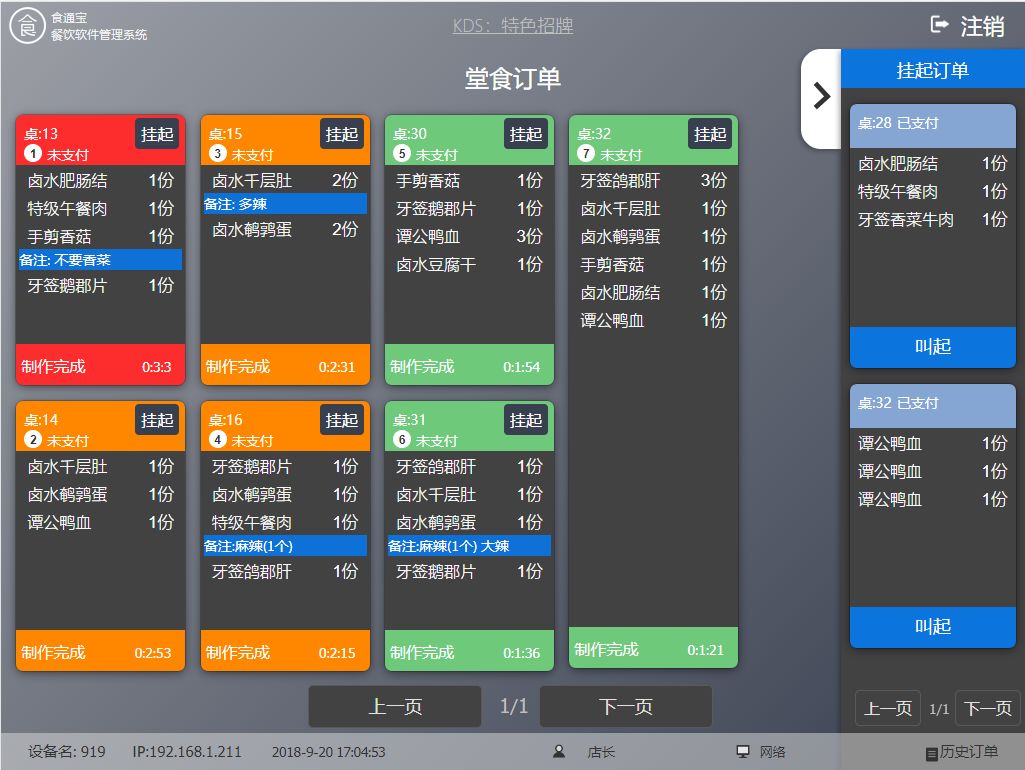This screenshot has height=770, width=1025.
Task: Collapse the 挂起订单 side panel with chevron
Action: (821, 97)
